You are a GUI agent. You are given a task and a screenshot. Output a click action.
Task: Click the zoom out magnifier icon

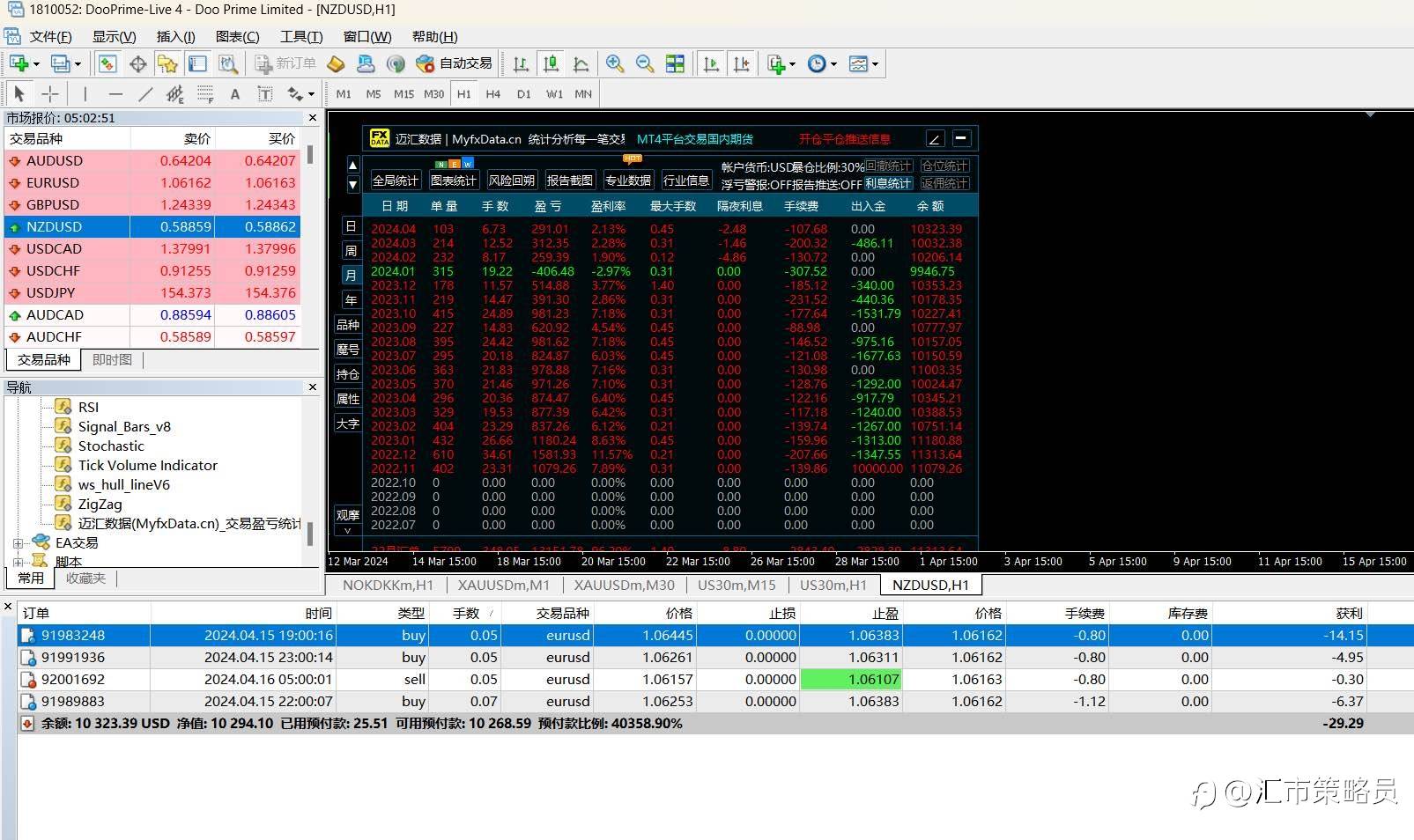coord(645,63)
